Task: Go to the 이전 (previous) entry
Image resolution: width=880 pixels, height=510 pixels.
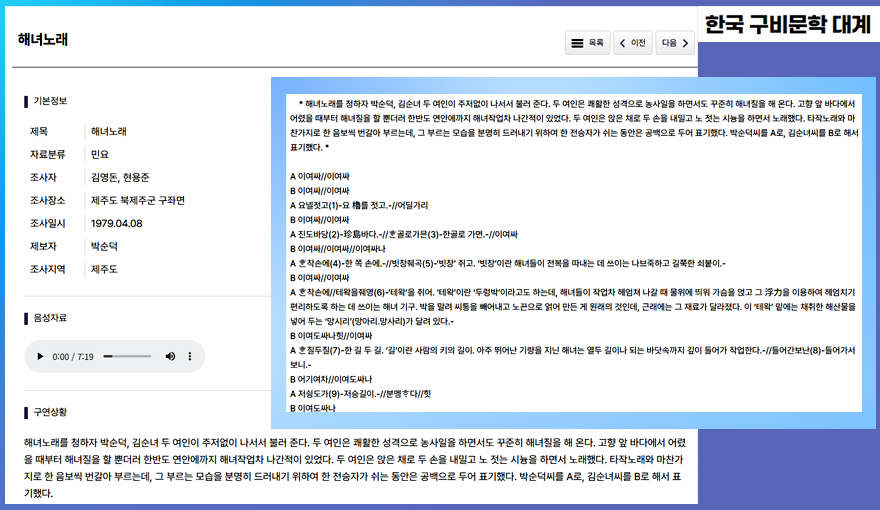Action: point(633,43)
